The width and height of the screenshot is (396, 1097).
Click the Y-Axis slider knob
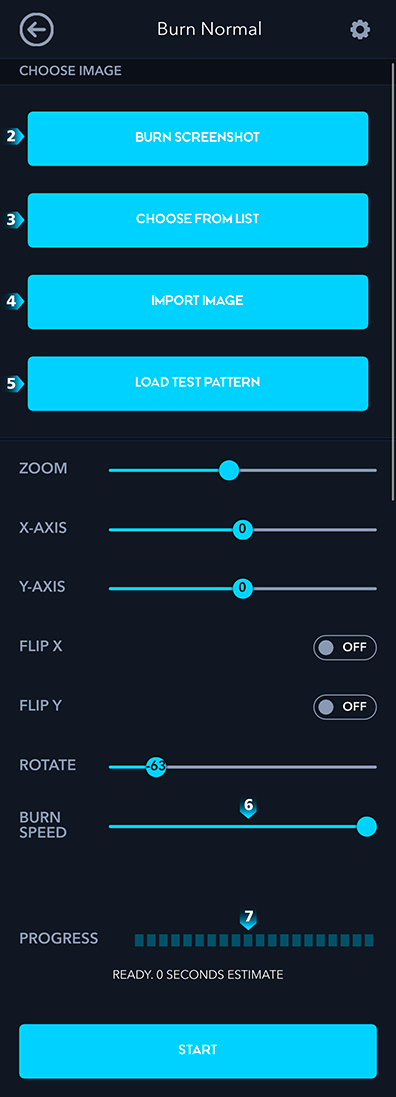242,588
